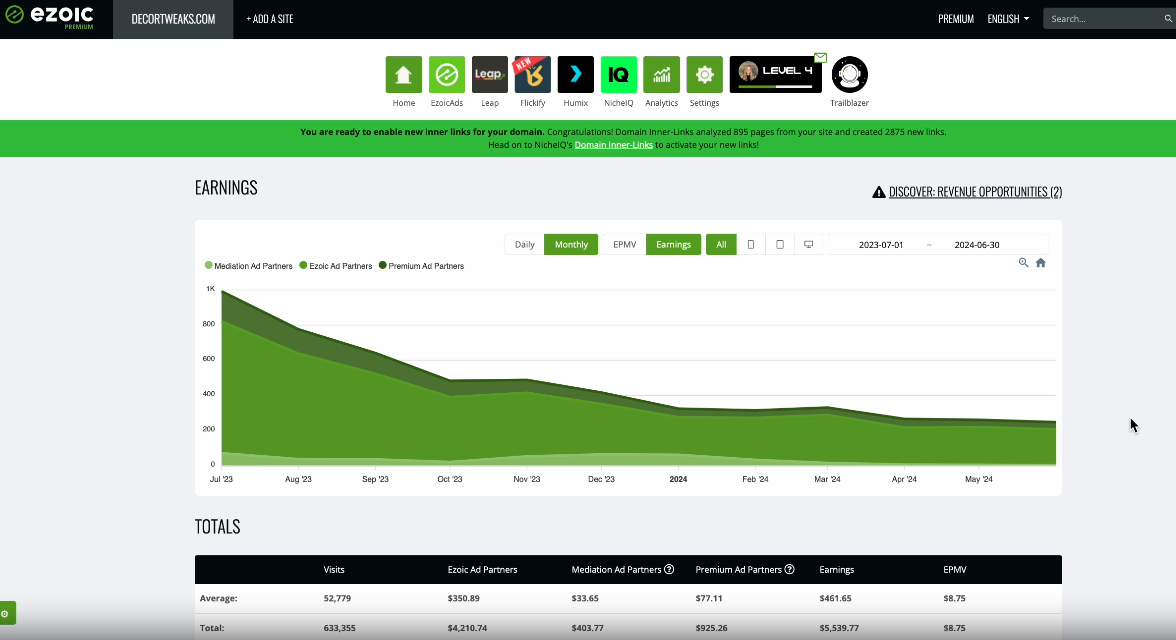This screenshot has width=1176, height=640.
Task: Click the Premium Ad Partners help icon
Action: [x=789, y=569]
